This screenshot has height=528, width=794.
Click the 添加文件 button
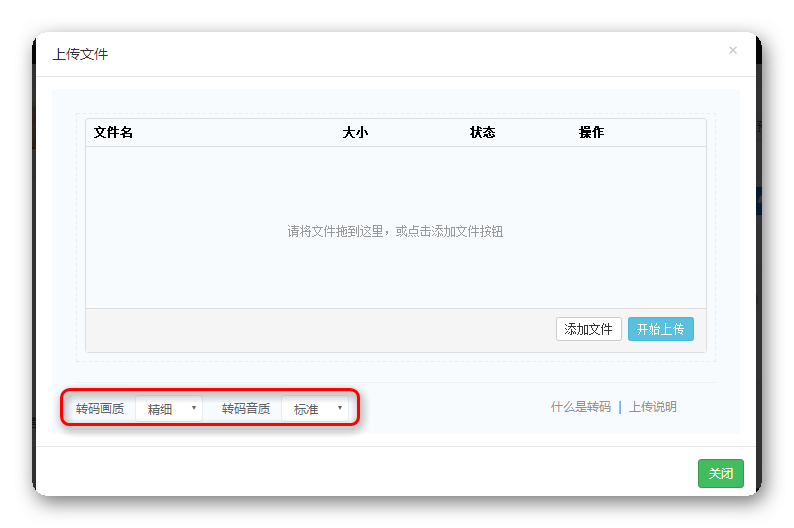point(588,329)
